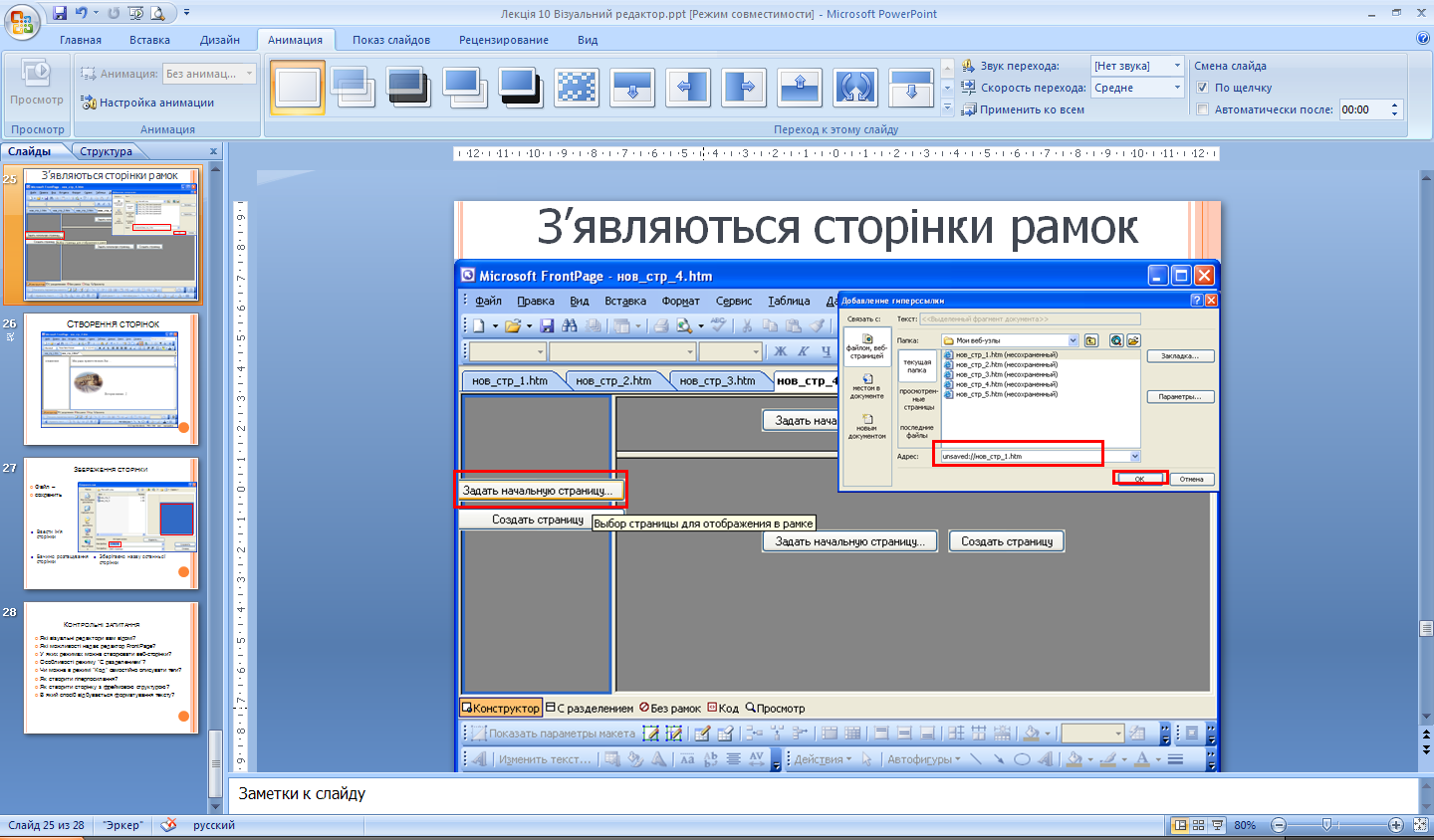
Task: Enable 'Автоматически после' checkbox
Action: (x=1202, y=109)
